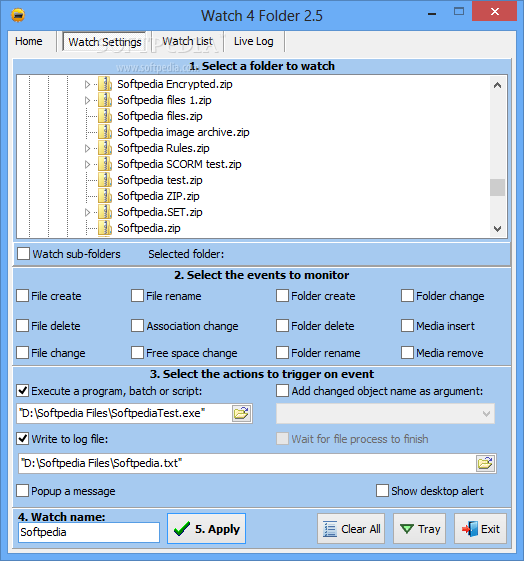524x561 pixels.
Task: Check File delete event
Action: 23,326
